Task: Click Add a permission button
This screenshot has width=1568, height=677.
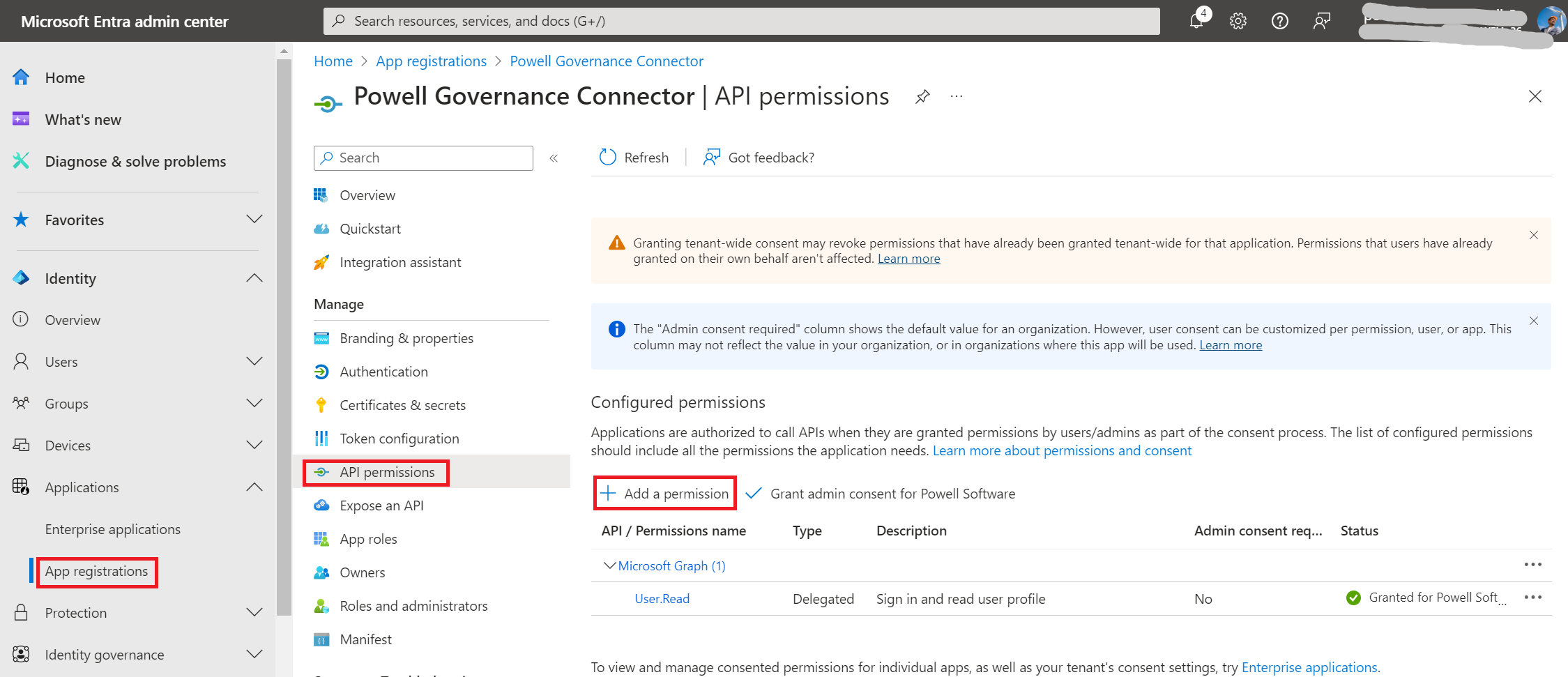Action: click(664, 494)
